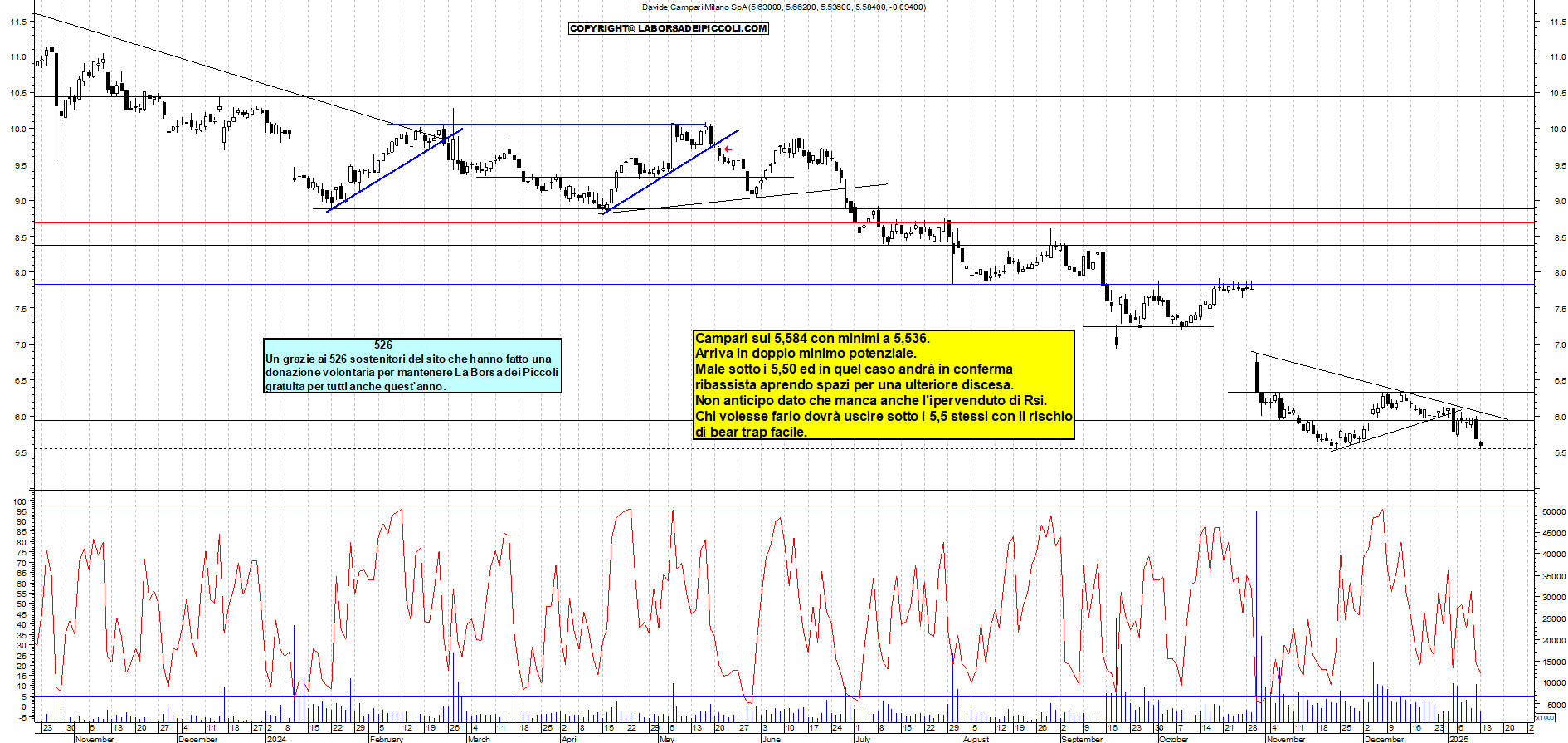Click 'ribassista aprendo spazi per una ulteriore discesa.'
This screenshot has width=1568, height=743.
(x=855, y=384)
